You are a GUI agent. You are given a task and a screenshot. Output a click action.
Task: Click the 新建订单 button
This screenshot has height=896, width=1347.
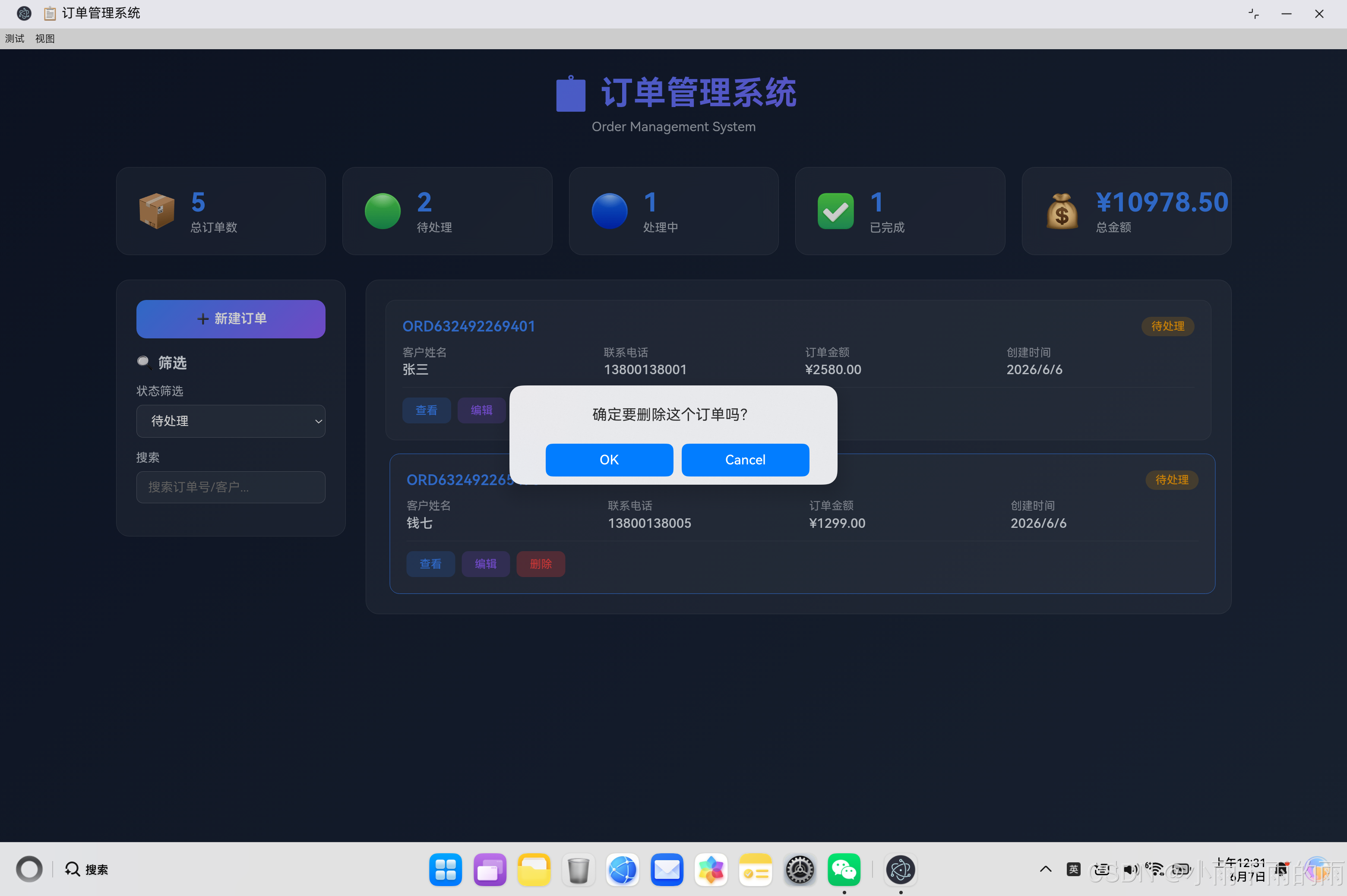pyautogui.click(x=231, y=319)
